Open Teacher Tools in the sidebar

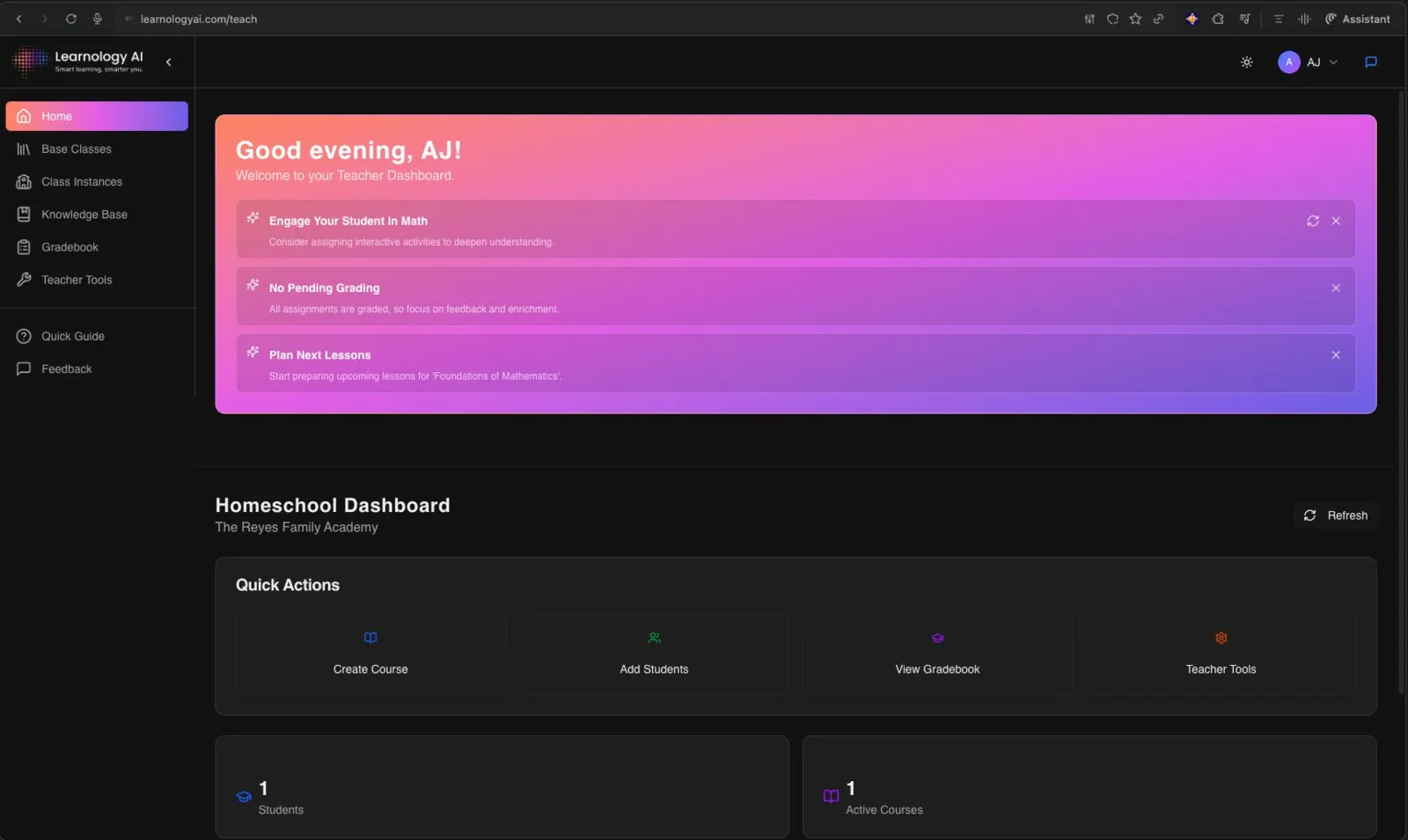pyautogui.click(x=97, y=280)
